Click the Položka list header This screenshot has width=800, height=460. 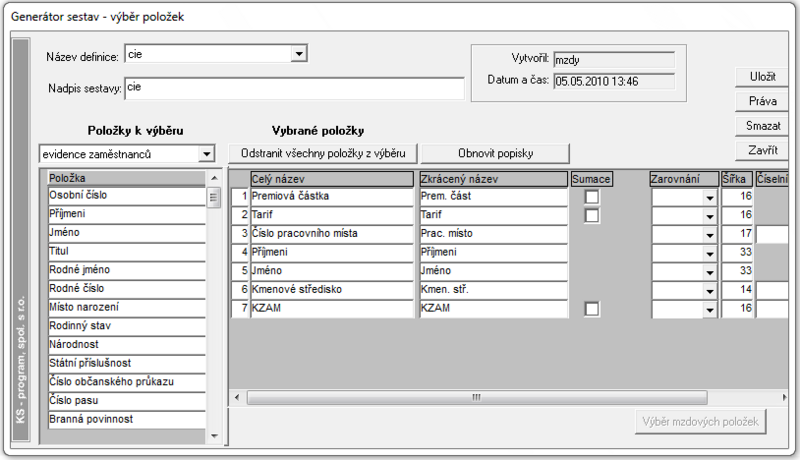127,178
